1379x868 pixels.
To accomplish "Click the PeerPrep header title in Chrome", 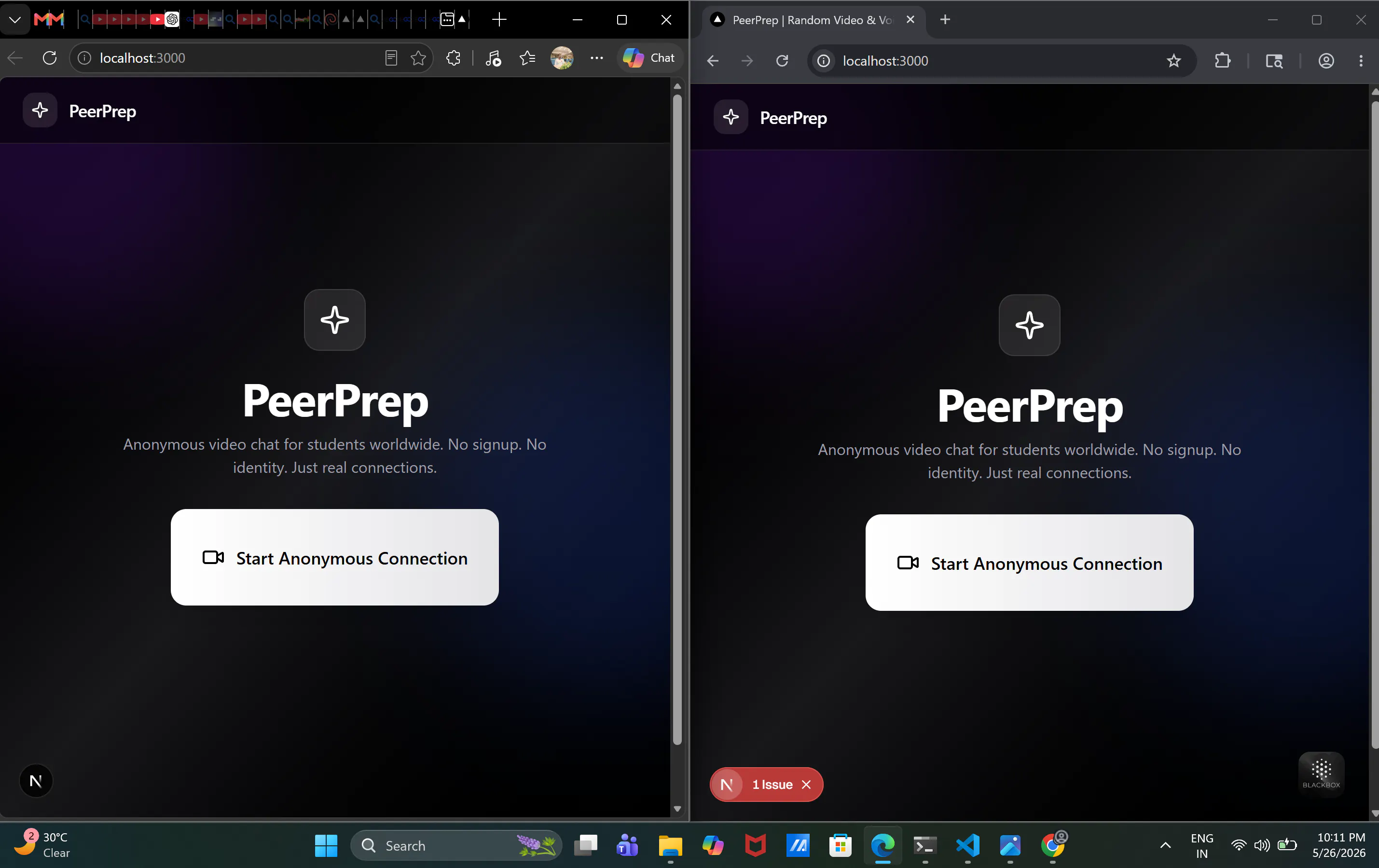I will (x=793, y=118).
